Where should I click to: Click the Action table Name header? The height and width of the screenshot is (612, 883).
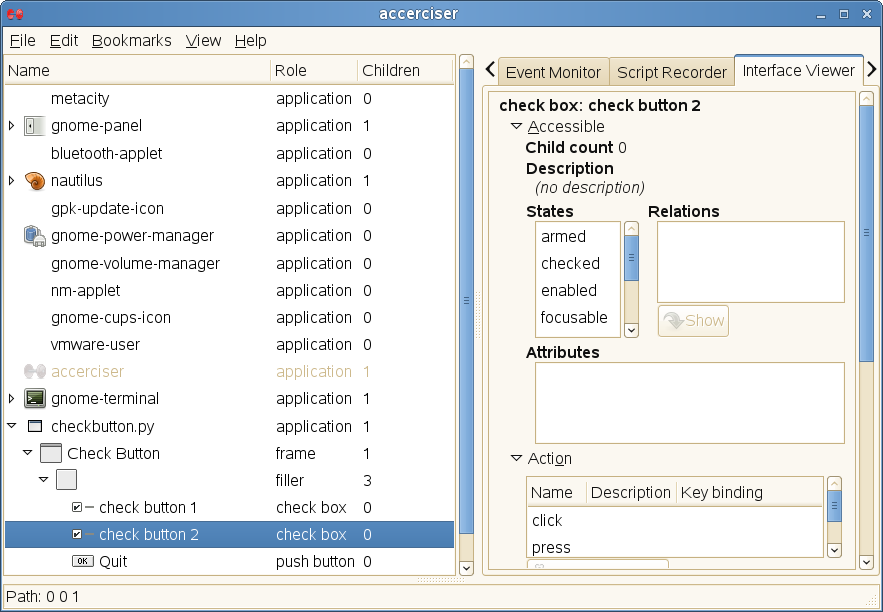pos(556,493)
